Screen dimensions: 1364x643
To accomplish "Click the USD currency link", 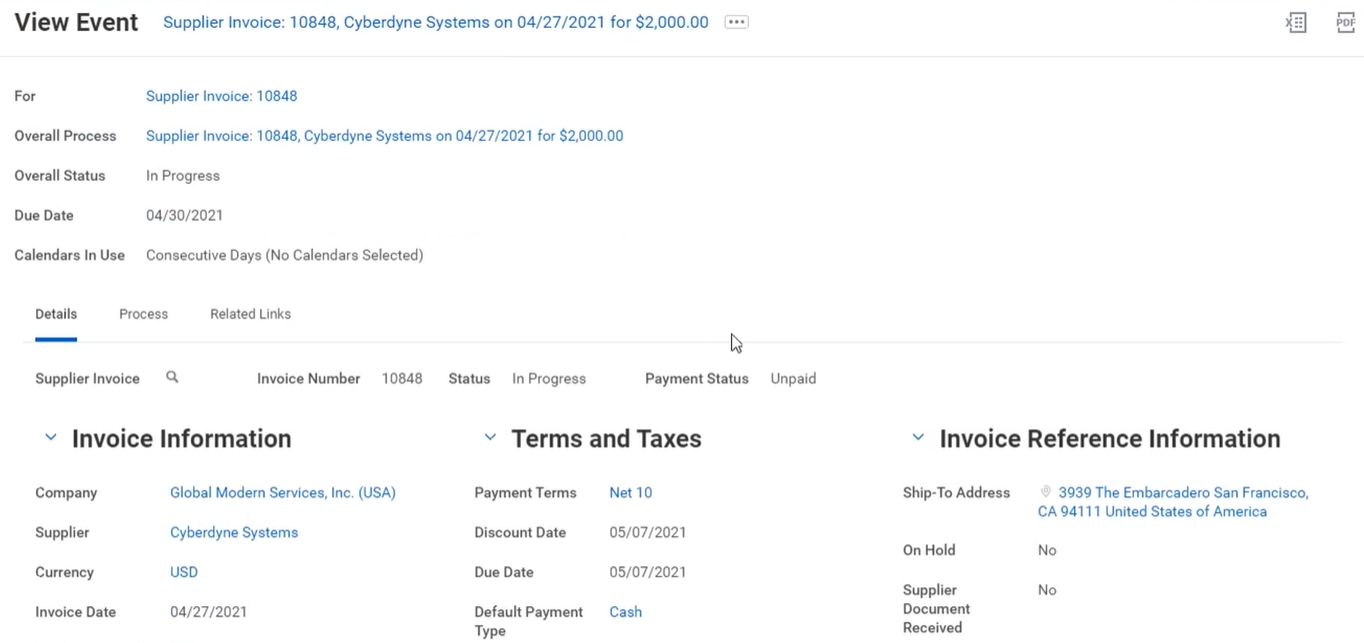I will [184, 572].
